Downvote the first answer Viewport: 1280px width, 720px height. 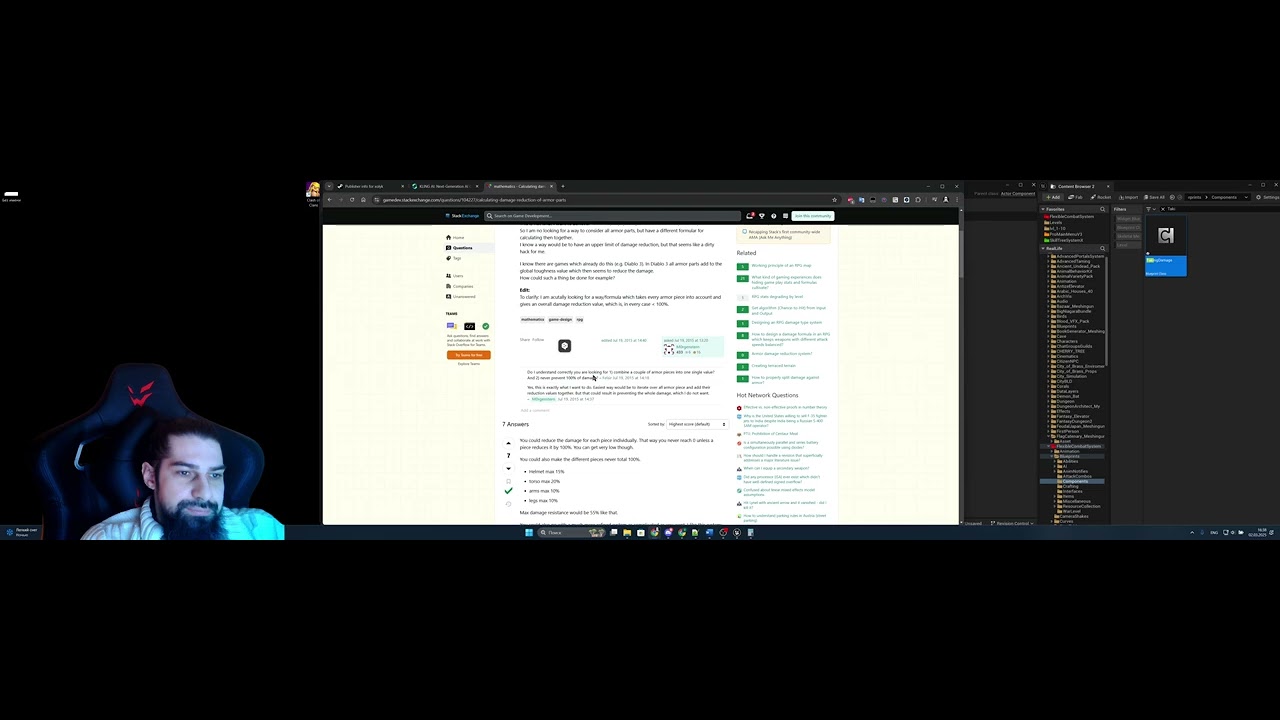click(x=508, y=468)
